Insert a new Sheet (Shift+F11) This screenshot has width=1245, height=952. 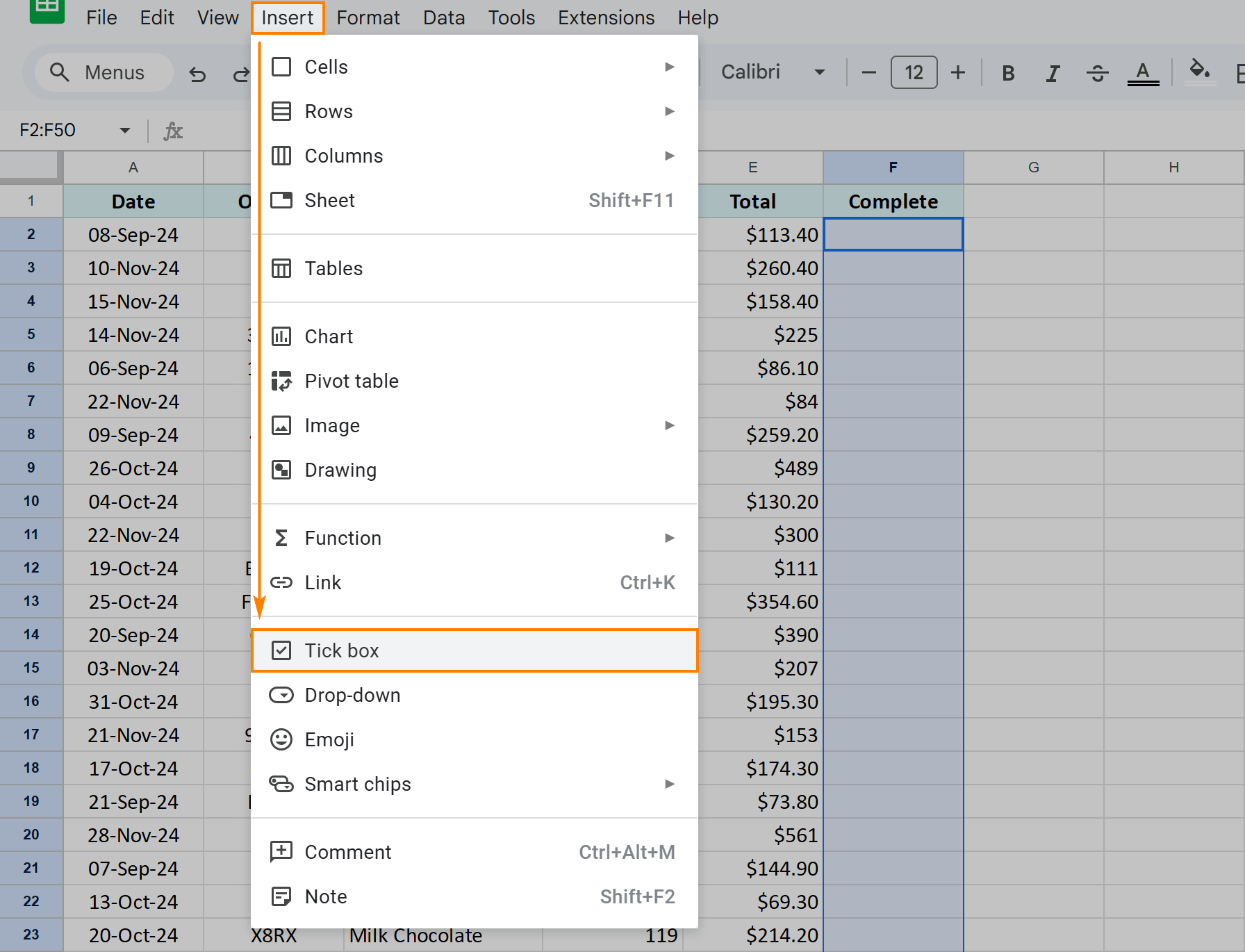pyautogui.click(x=475, y=200)
